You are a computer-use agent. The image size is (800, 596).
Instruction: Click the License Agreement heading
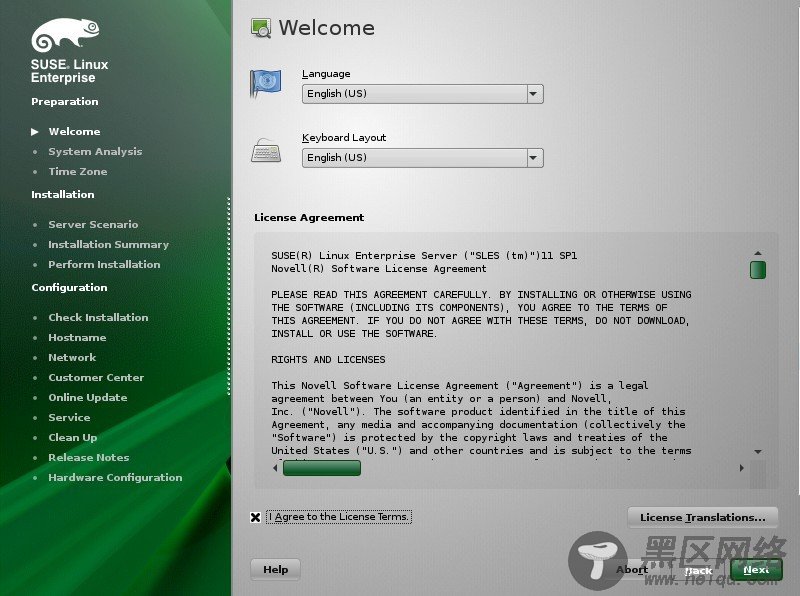[x=309, y=218]
